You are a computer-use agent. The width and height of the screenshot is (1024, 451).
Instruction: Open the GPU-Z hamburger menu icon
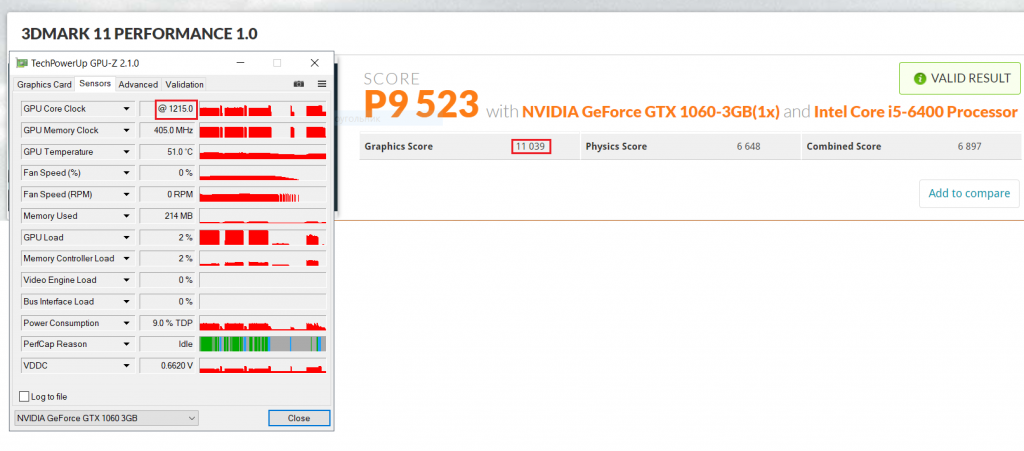click(321, 84)
